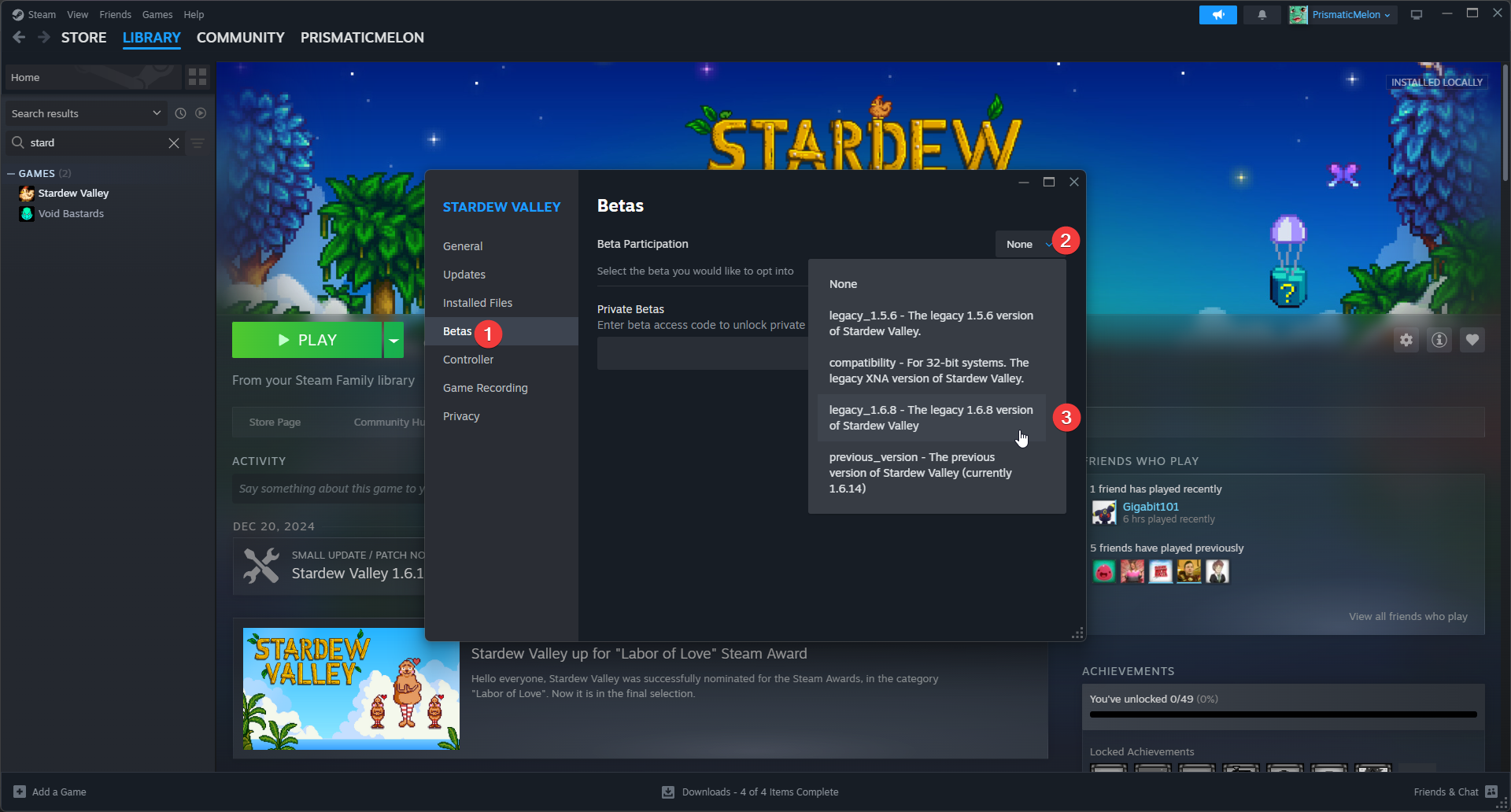Image resolution: width=1511 pixels, height=812 pixels.
Task: Click View all friends who play
Action: [1408, 616]
